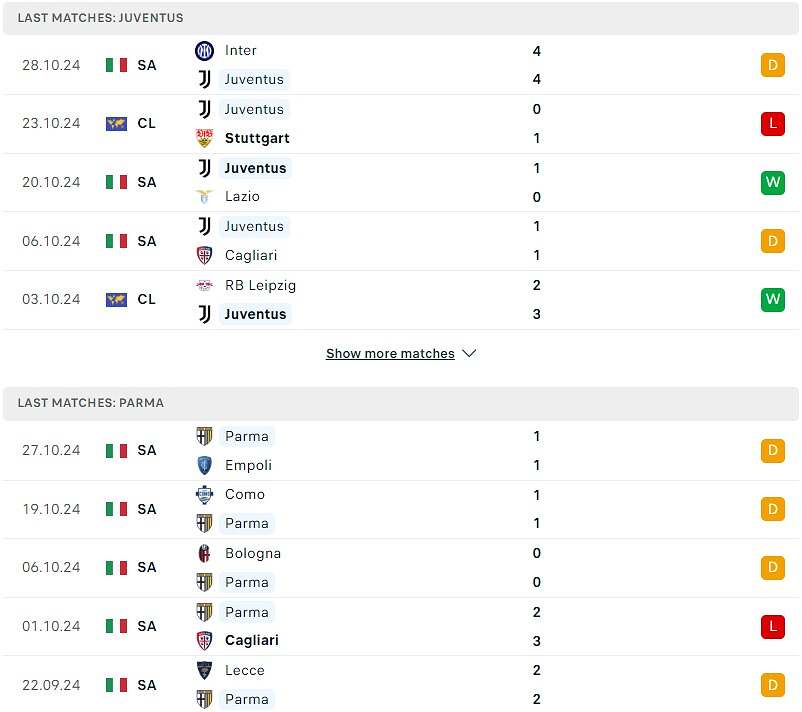Click the Lazio eagle crest icon
This screenshot has height=712, width=802.
click(205, 196)
